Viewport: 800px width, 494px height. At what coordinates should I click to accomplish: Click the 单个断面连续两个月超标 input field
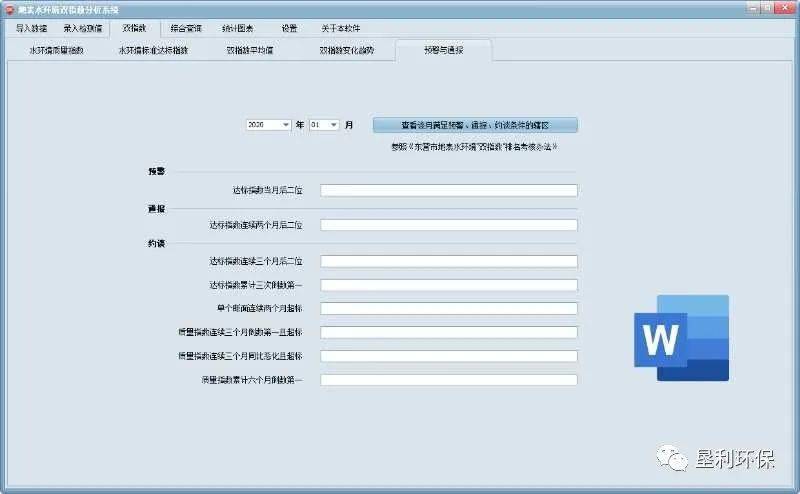(449, 309)
